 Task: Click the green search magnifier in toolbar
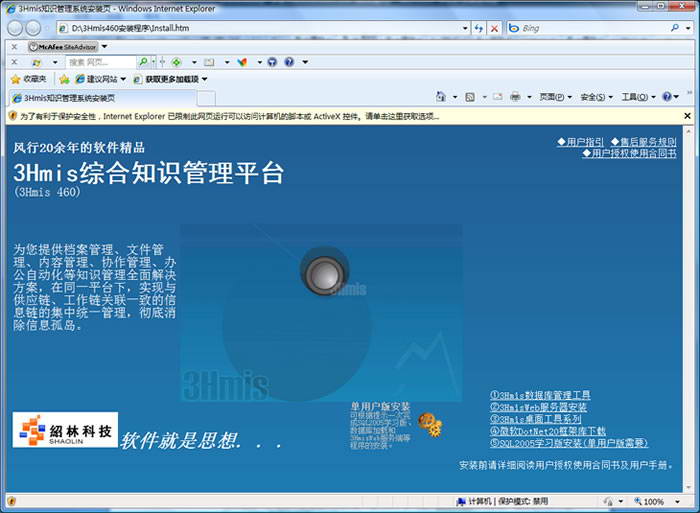[143, 62]
